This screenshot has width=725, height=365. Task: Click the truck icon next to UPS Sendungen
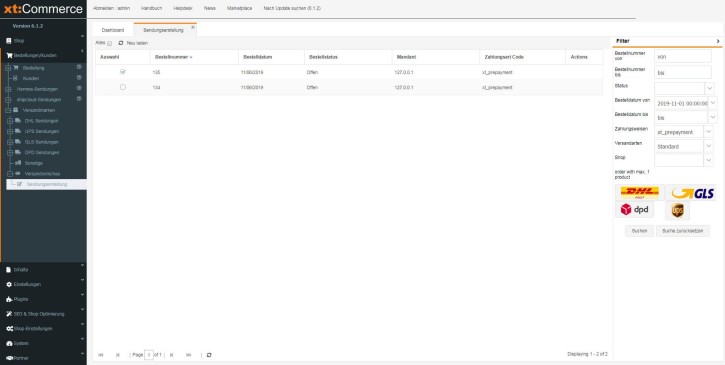click(x=18, y=131)
